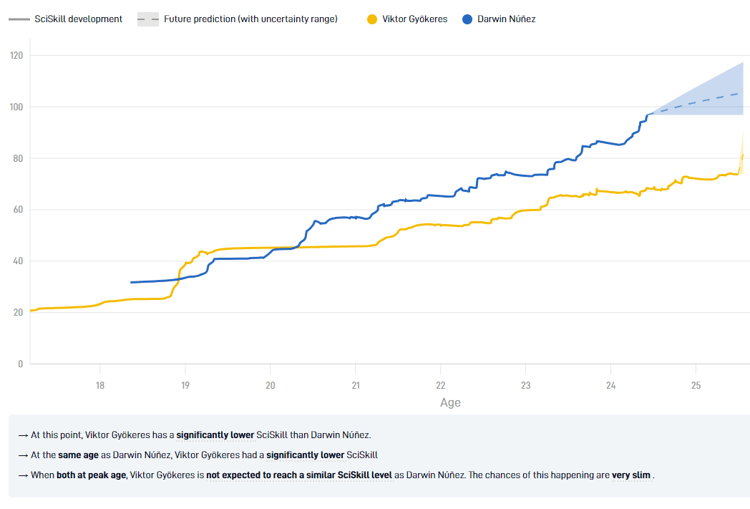Click the age 18 axis tick label
Viewport: 750px width, 509px height.
100,386
